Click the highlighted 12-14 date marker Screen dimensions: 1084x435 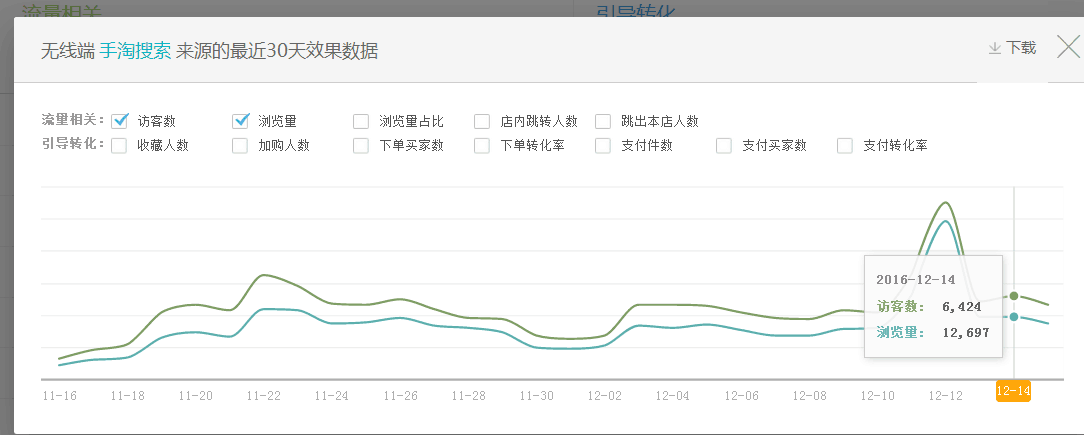1013,391
